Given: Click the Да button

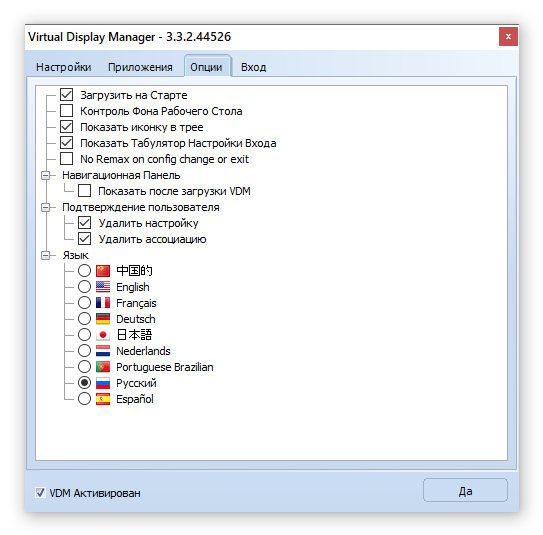Looking at the screenshot, I should click(465, 490).
